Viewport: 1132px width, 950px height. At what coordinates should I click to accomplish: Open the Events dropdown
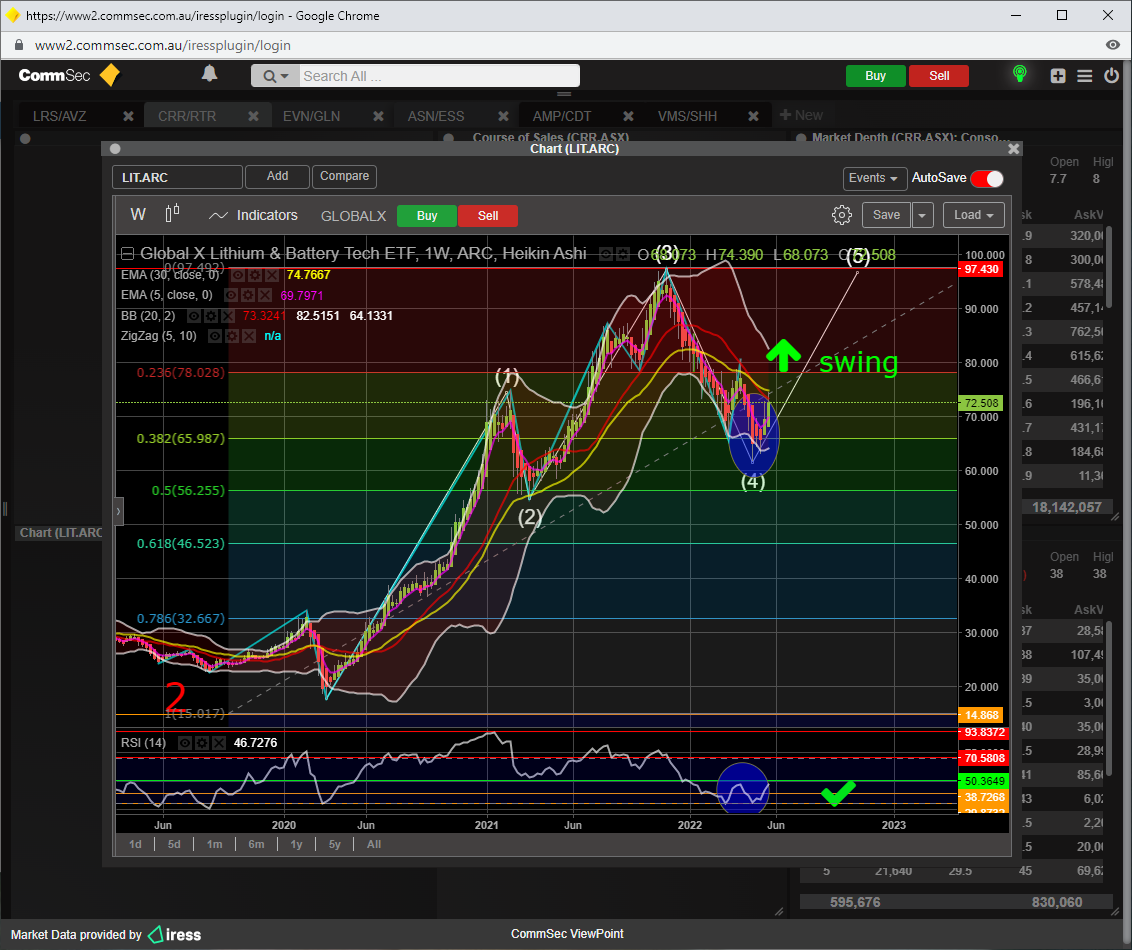click(x=874, y=178)
